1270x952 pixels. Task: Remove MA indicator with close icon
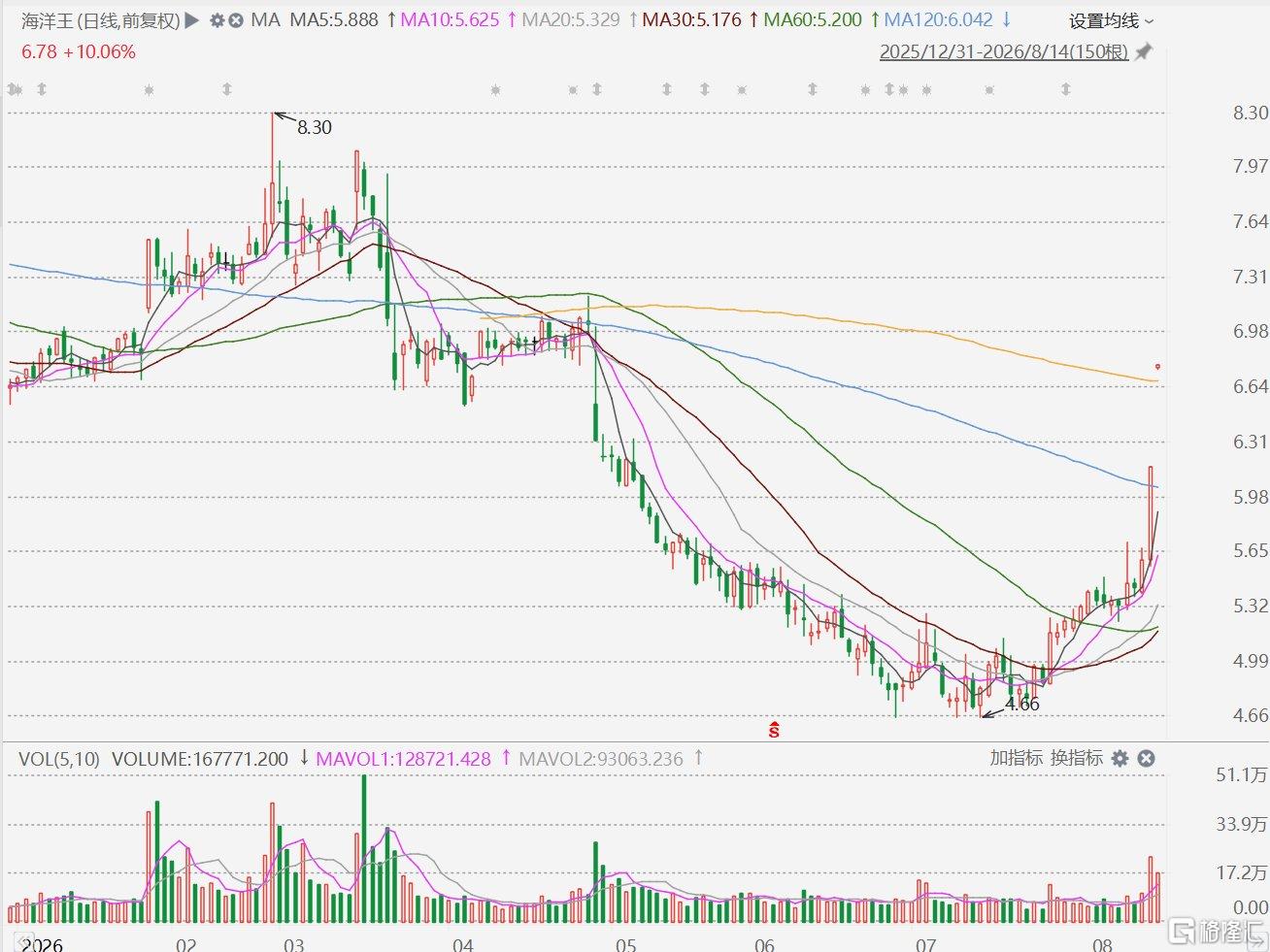[236, 19]
